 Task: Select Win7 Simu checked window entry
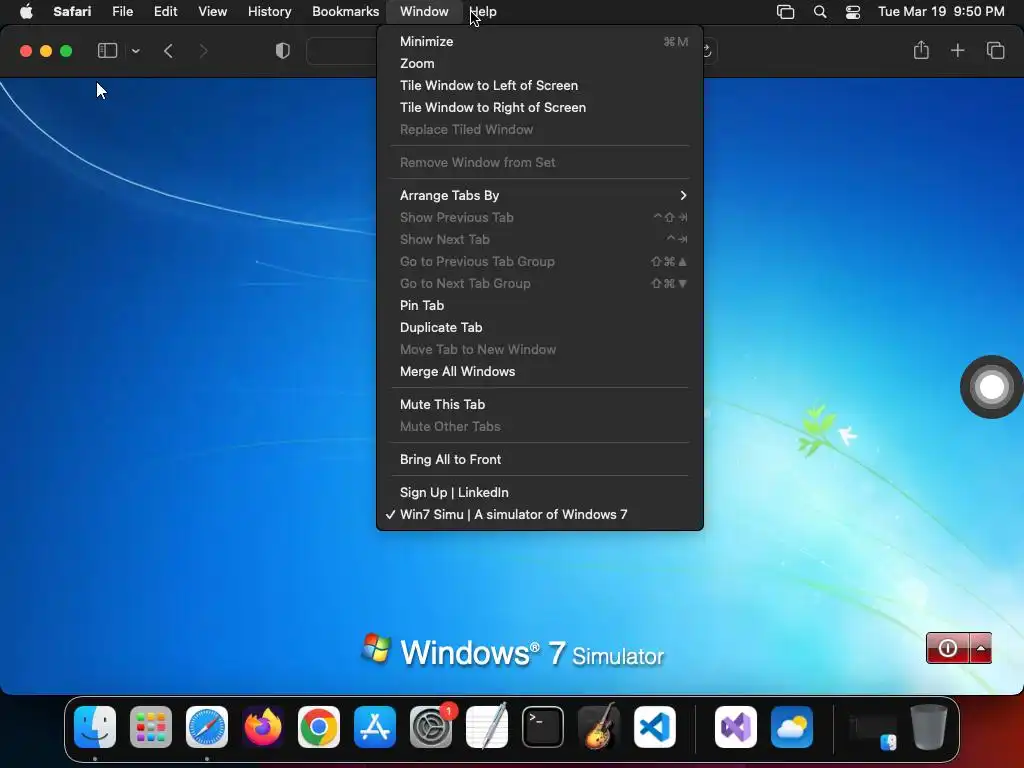click(540, 515)
